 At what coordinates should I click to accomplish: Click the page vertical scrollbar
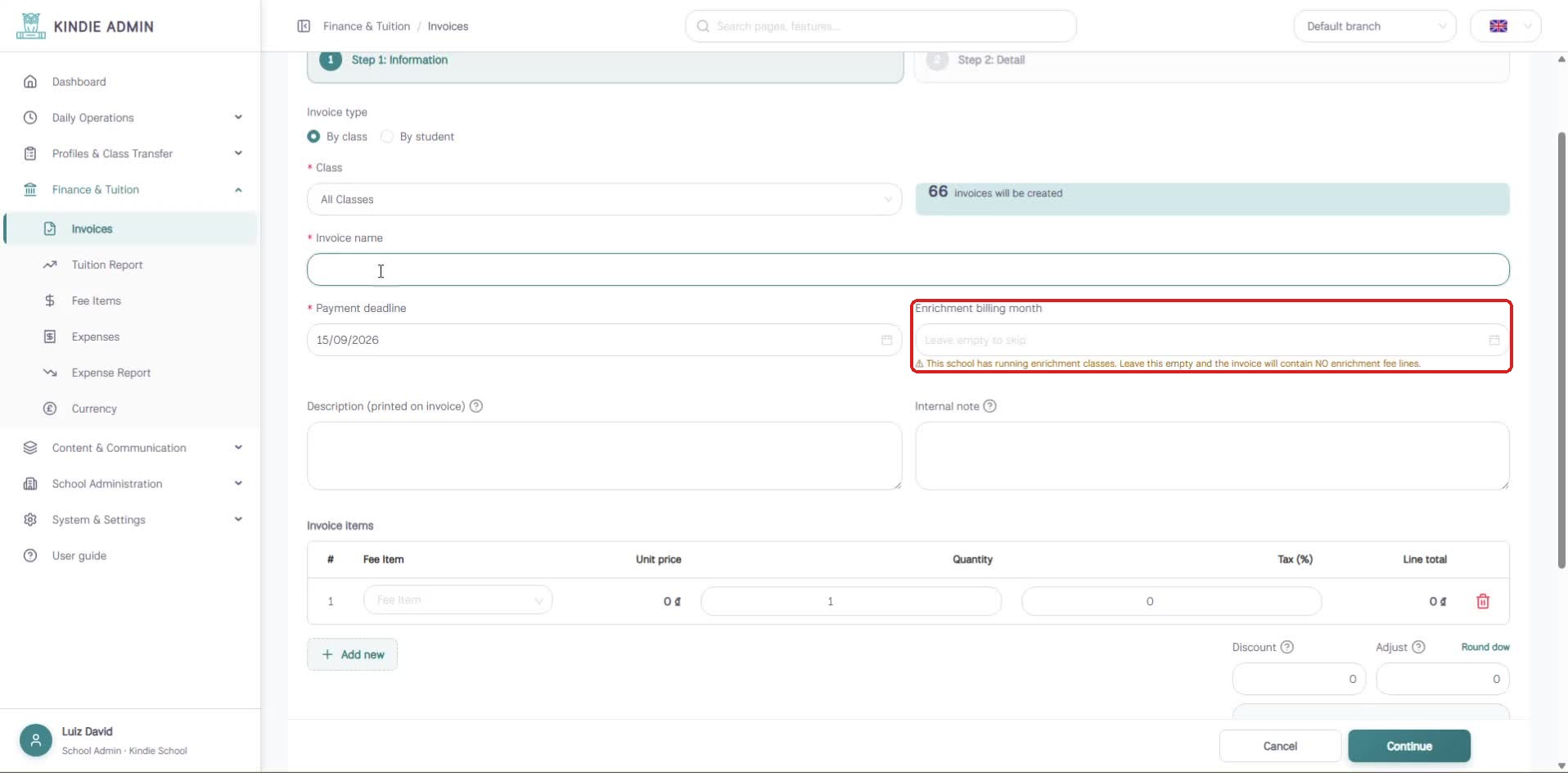pyautogui.click(x=1561, y=350)
